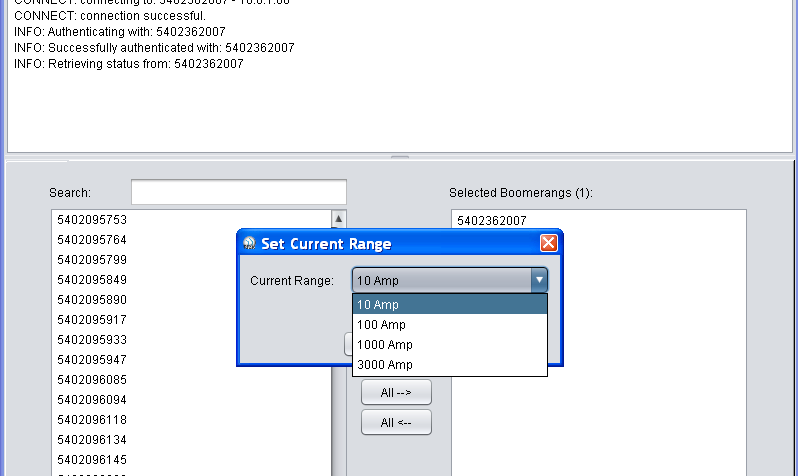798x476 pixels.
Task: Choose the 1000 Amp option
Action: pyautogui.click(x=450, y=345)
